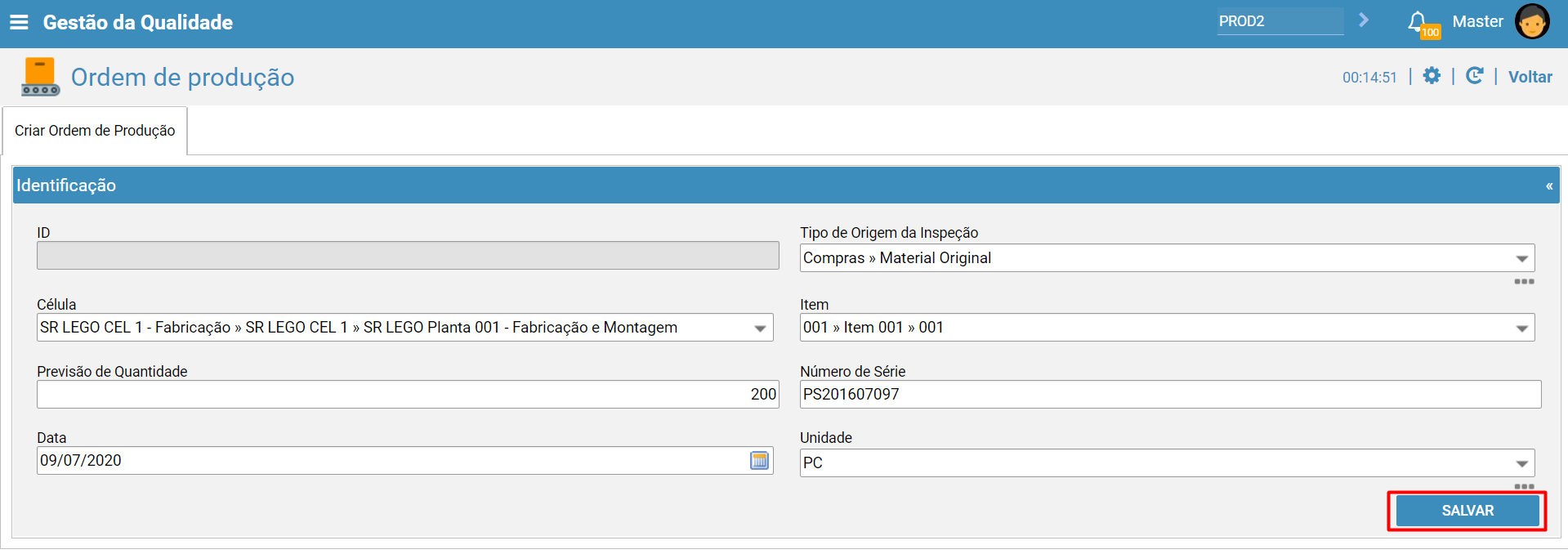Click the Ordem de produção conveyor icon

pyautogui.click(x=40, y=77)
